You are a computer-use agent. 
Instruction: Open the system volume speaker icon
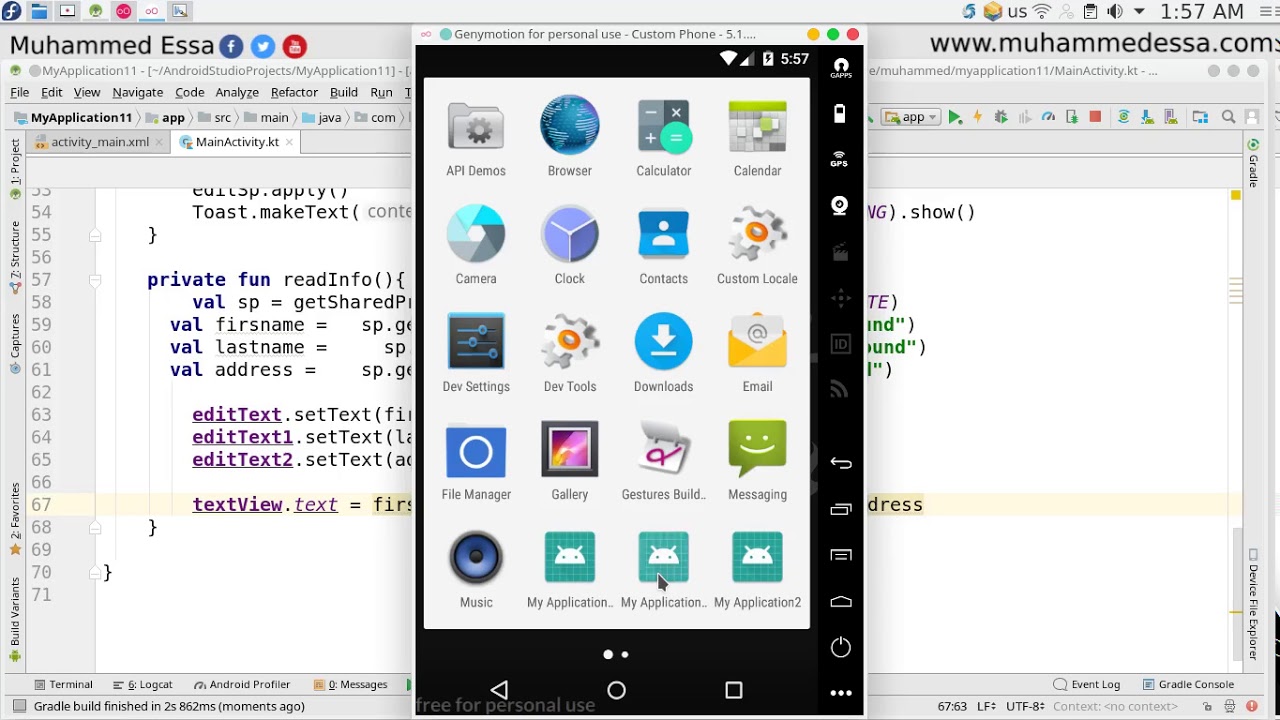click(1114, 12)
